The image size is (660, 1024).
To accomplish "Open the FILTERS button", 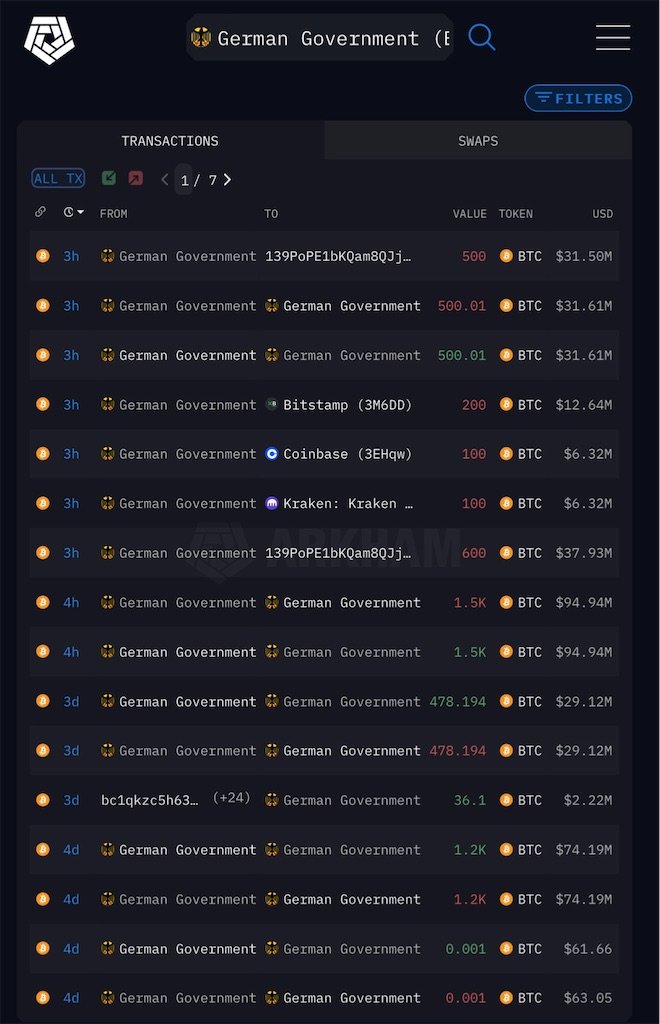I will pyautogui.click(x=578, y=99).
